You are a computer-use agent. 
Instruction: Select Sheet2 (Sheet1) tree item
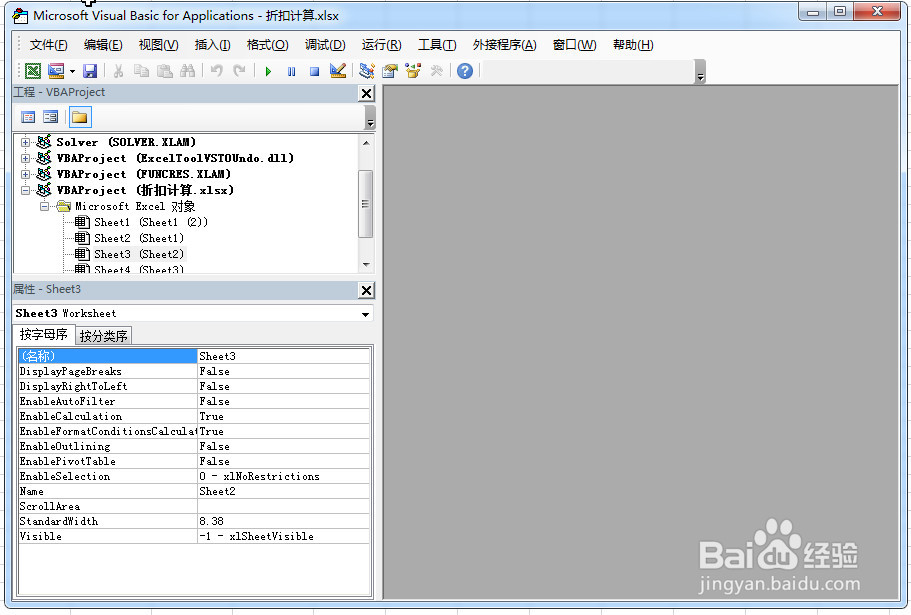(x=138, y=238)
